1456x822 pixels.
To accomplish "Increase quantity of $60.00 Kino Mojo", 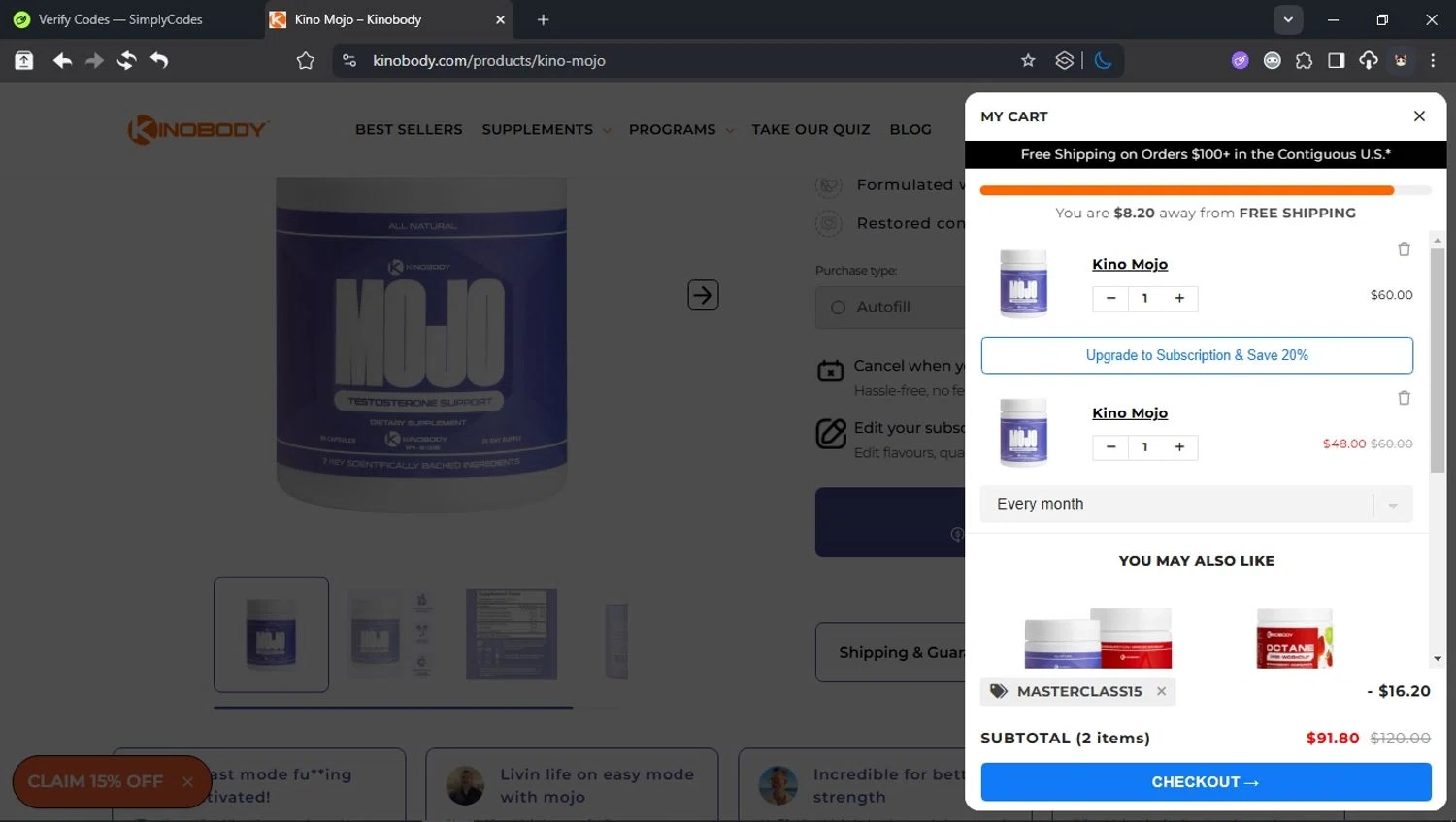I will point(1179,298).
